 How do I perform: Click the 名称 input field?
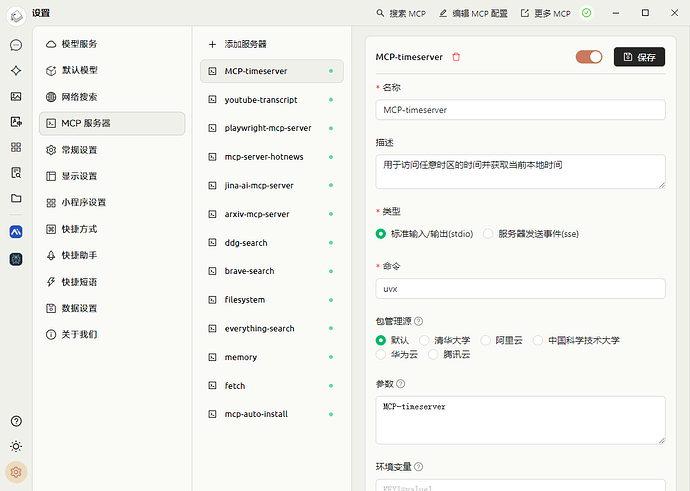[520, 110]
